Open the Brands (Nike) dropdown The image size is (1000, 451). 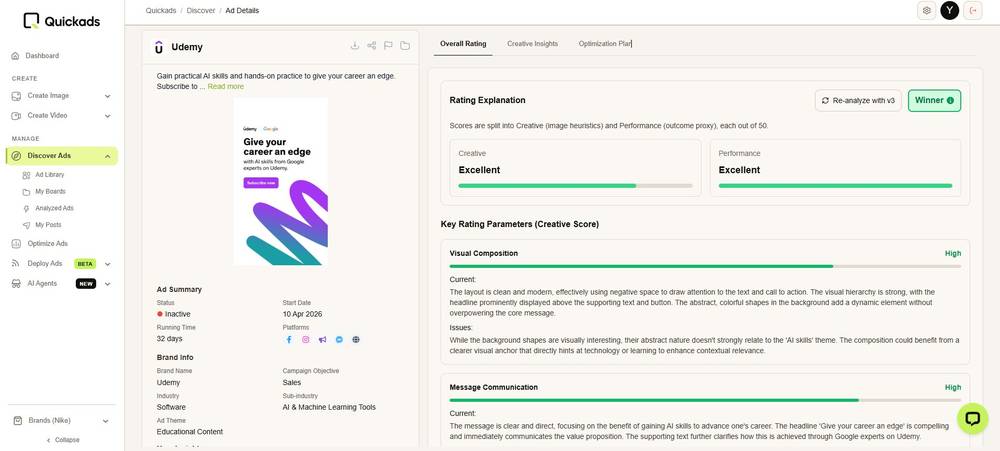point(61,421)
